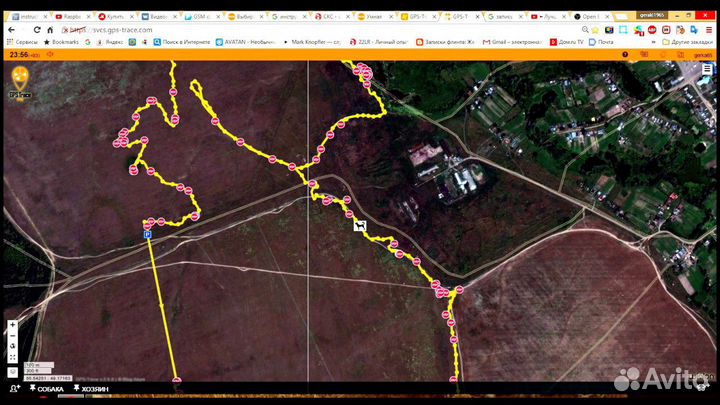The height and width of the screenshot is (405, 720).
Task: Click the sound icon beside the clock
Action: pyautogui.click(x=50, y=54)
